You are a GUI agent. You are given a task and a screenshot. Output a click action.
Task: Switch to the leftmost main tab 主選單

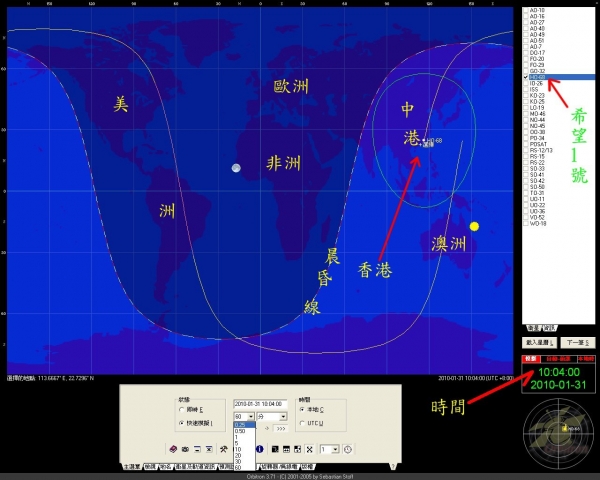point(132,466)
